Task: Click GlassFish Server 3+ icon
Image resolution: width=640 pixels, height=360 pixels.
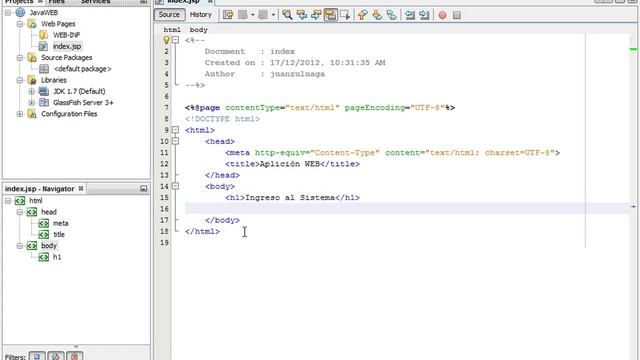Action: tap(44, 102)
